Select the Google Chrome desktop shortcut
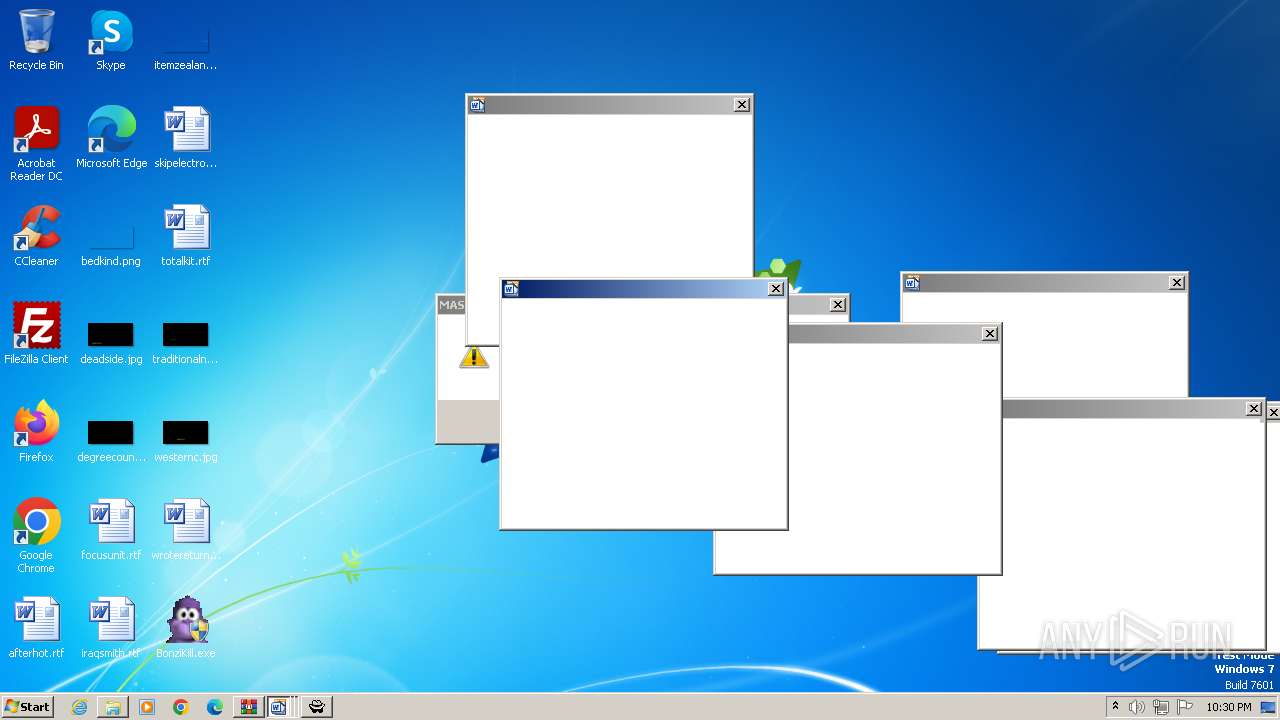1280x720 pixels. [36, 536]
